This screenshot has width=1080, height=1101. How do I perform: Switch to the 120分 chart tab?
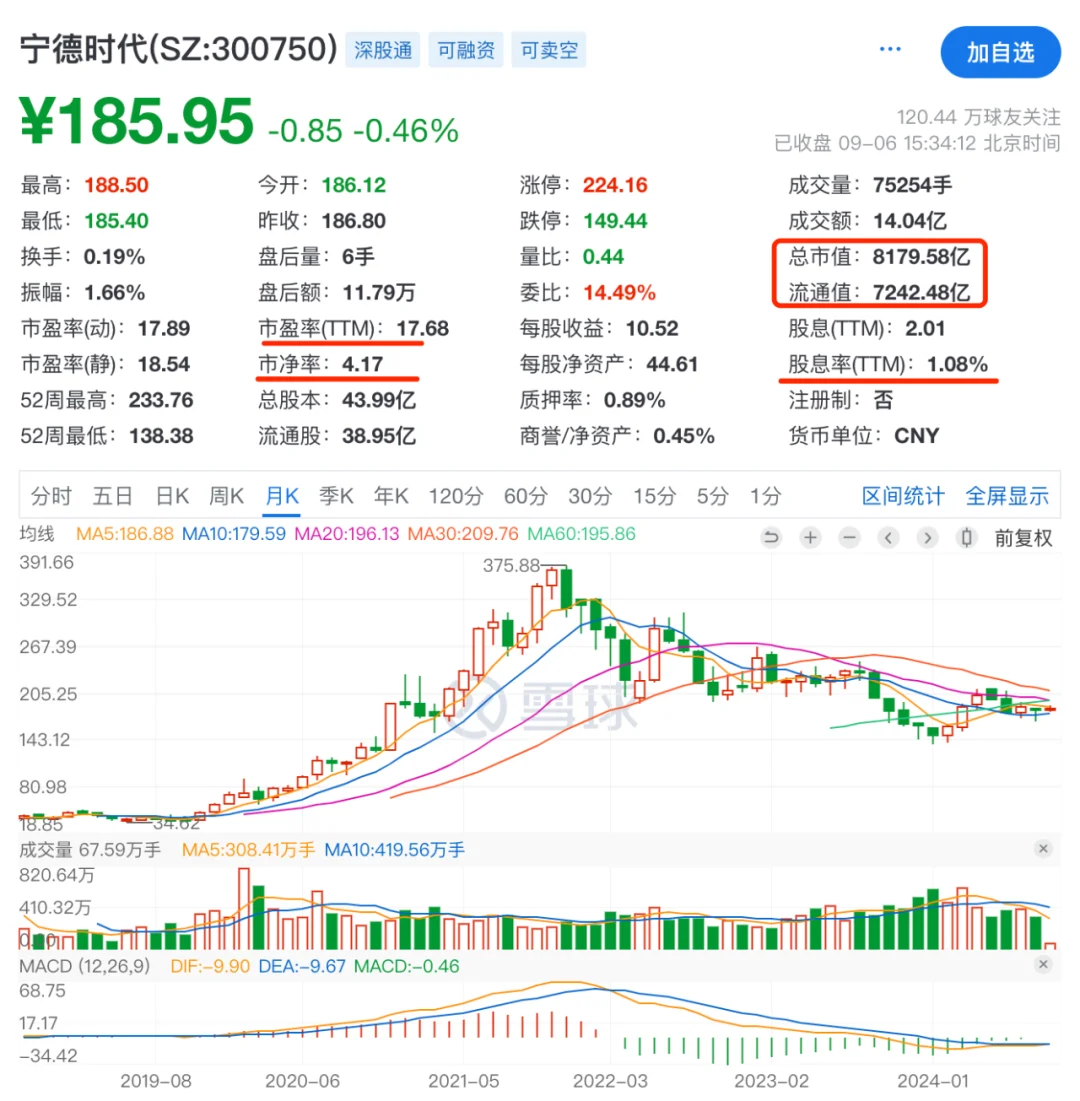click(x=456, y=496)
